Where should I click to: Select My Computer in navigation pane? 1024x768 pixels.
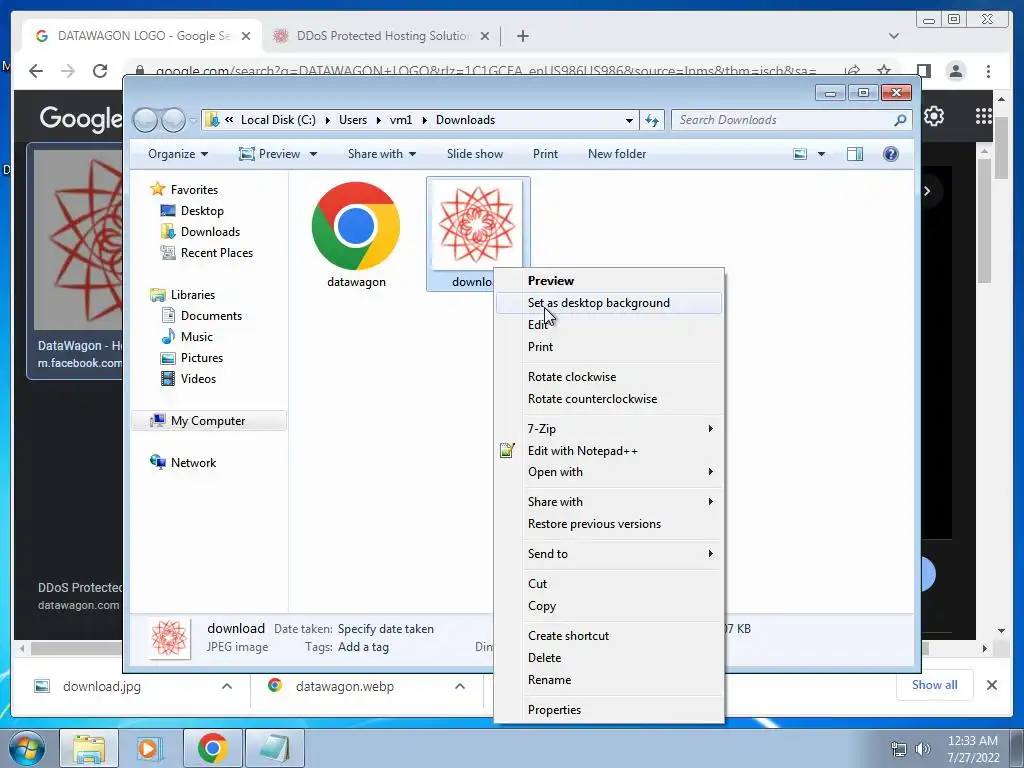[x=208, y=421]
